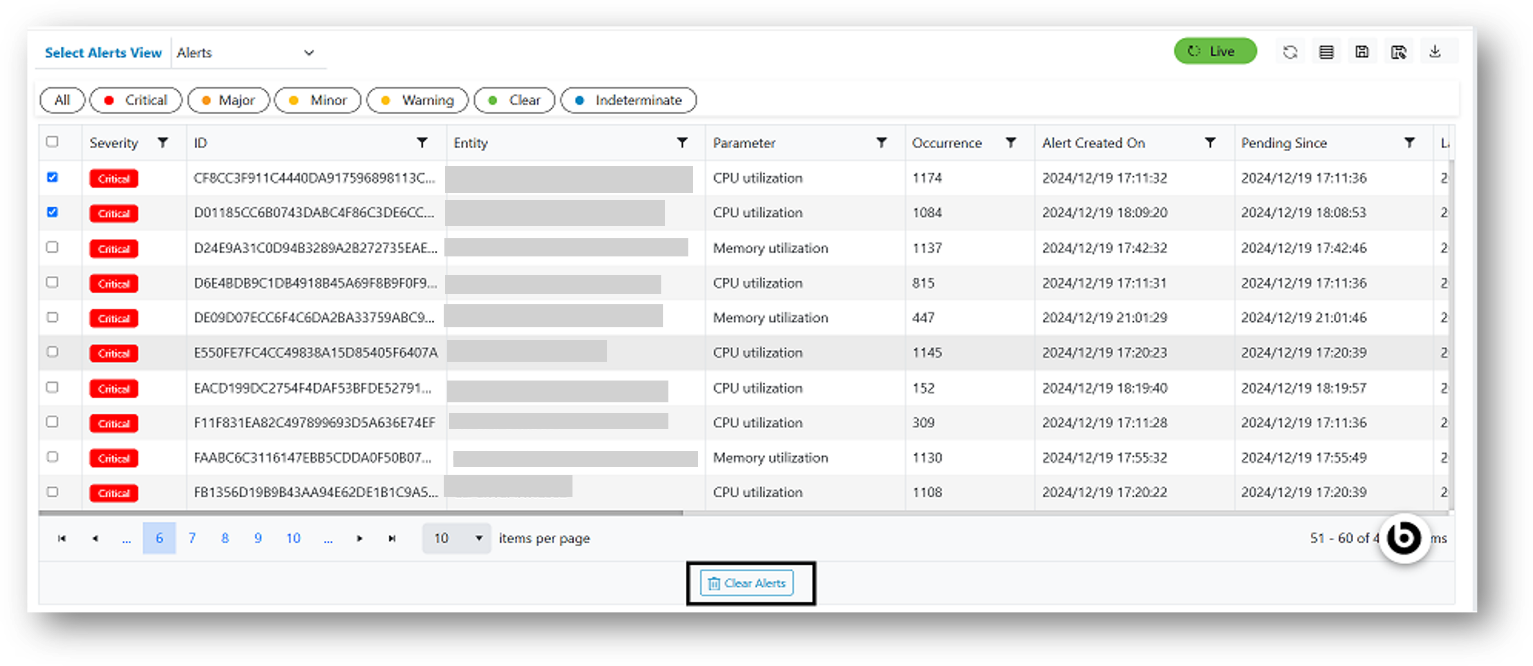Sort by Pending Since column header
Screen dimensions: 1533x666
pyautogui.click(x=1284, y=143)
